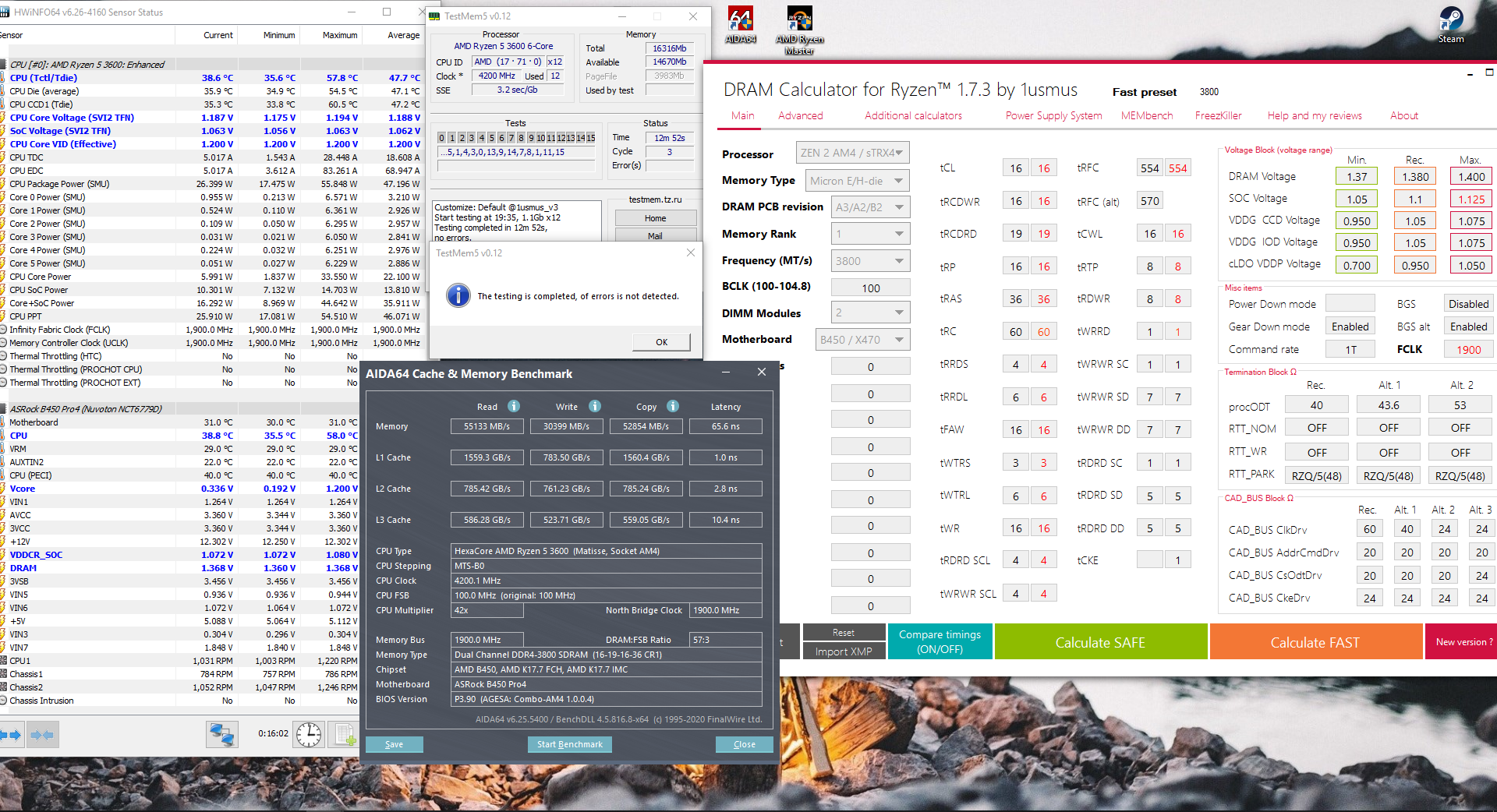Click the Save button in AIDA64 benchmark

tap(395, 744)
